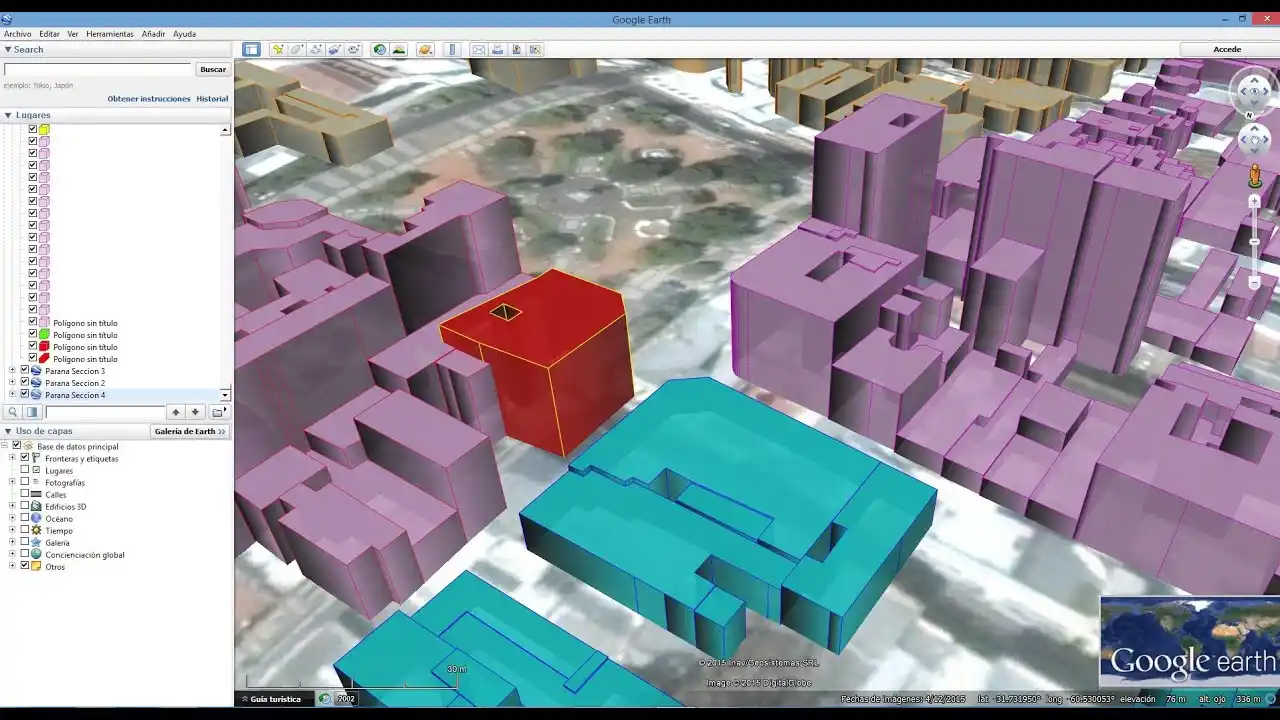The image size is (1280, 720).
Task: Click the Buscar search button
Action: [x=213, y=69]
